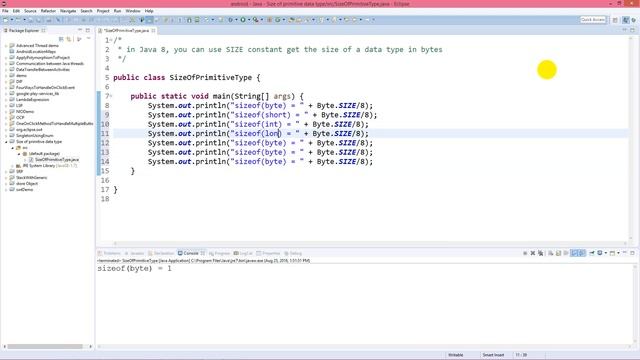Image resolution: width=640 pixels, height=360 pixels.
Task: Select Communication between Java threads project
Action: (x=50, y=64)
